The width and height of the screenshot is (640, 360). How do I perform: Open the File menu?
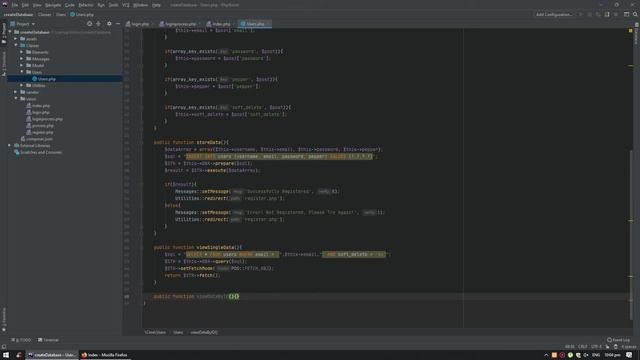15,5
